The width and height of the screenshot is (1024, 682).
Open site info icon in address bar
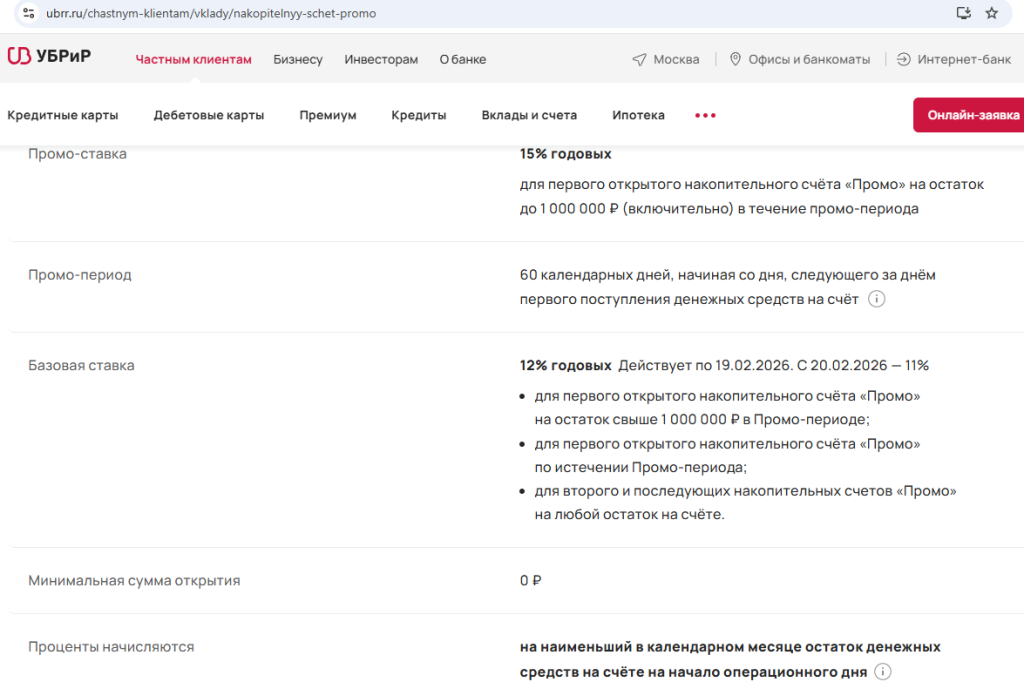point(28,14)
